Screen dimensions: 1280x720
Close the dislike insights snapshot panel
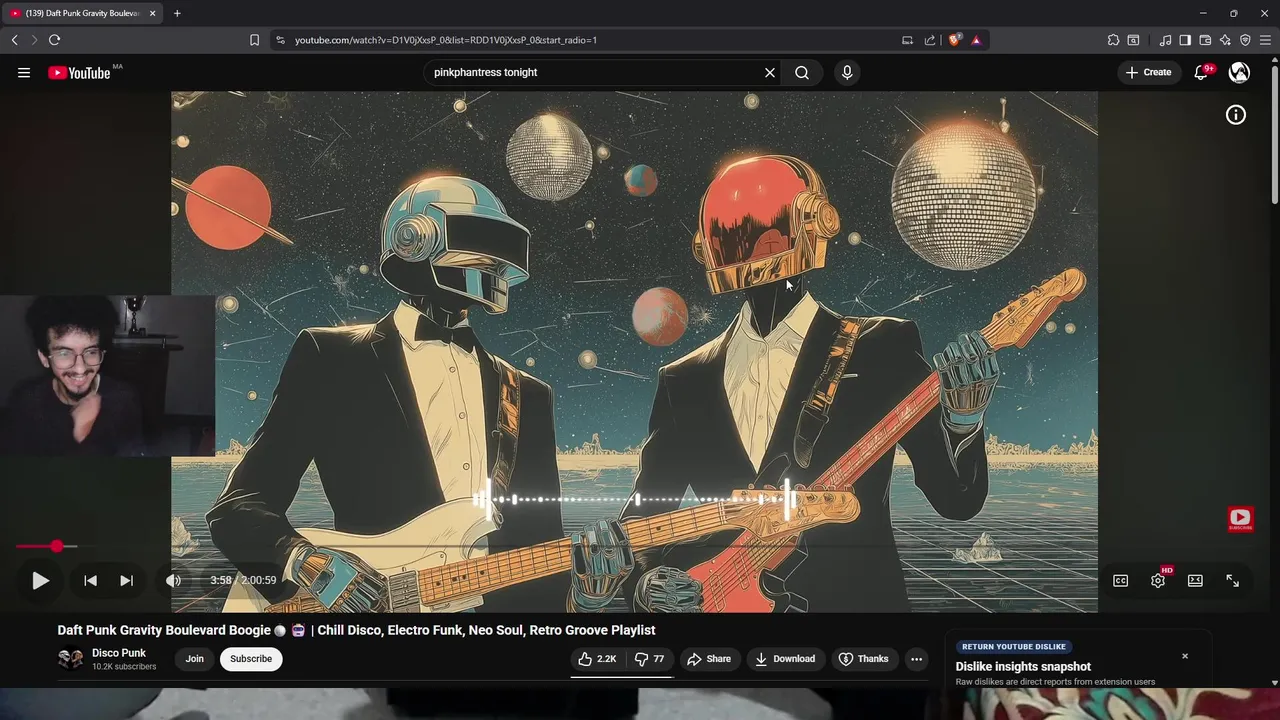pos(1185,656)
